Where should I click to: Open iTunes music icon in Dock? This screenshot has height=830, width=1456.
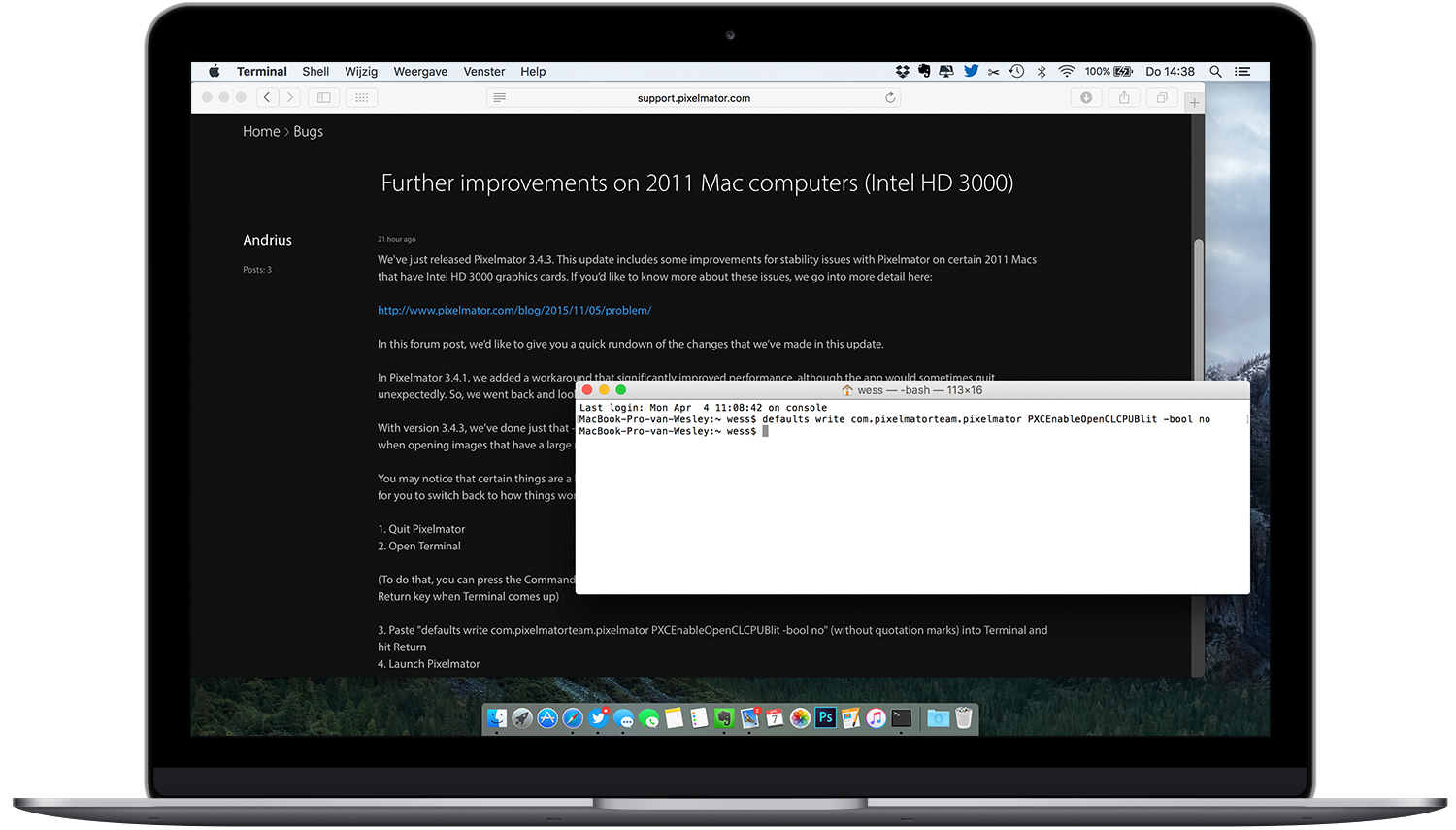pyautogui.click(x=876, y=718)
